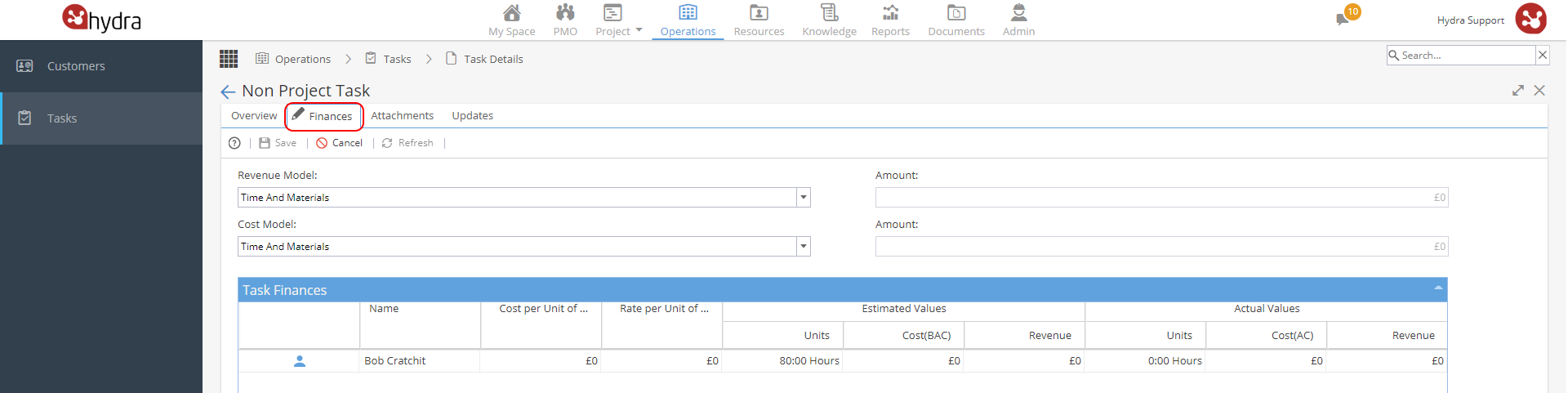Go to Resources section
This screenshot has width=1568, height=393.
759,20
